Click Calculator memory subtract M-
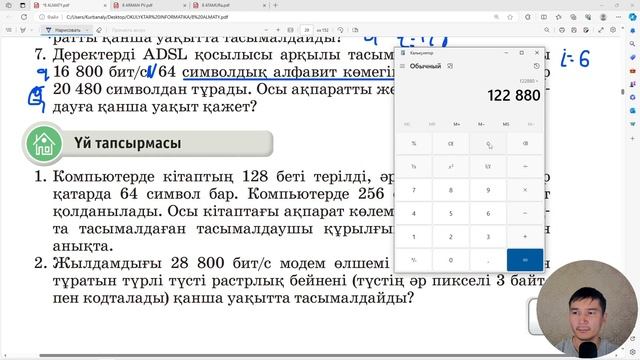640x360 pixels. click(481, 124)
